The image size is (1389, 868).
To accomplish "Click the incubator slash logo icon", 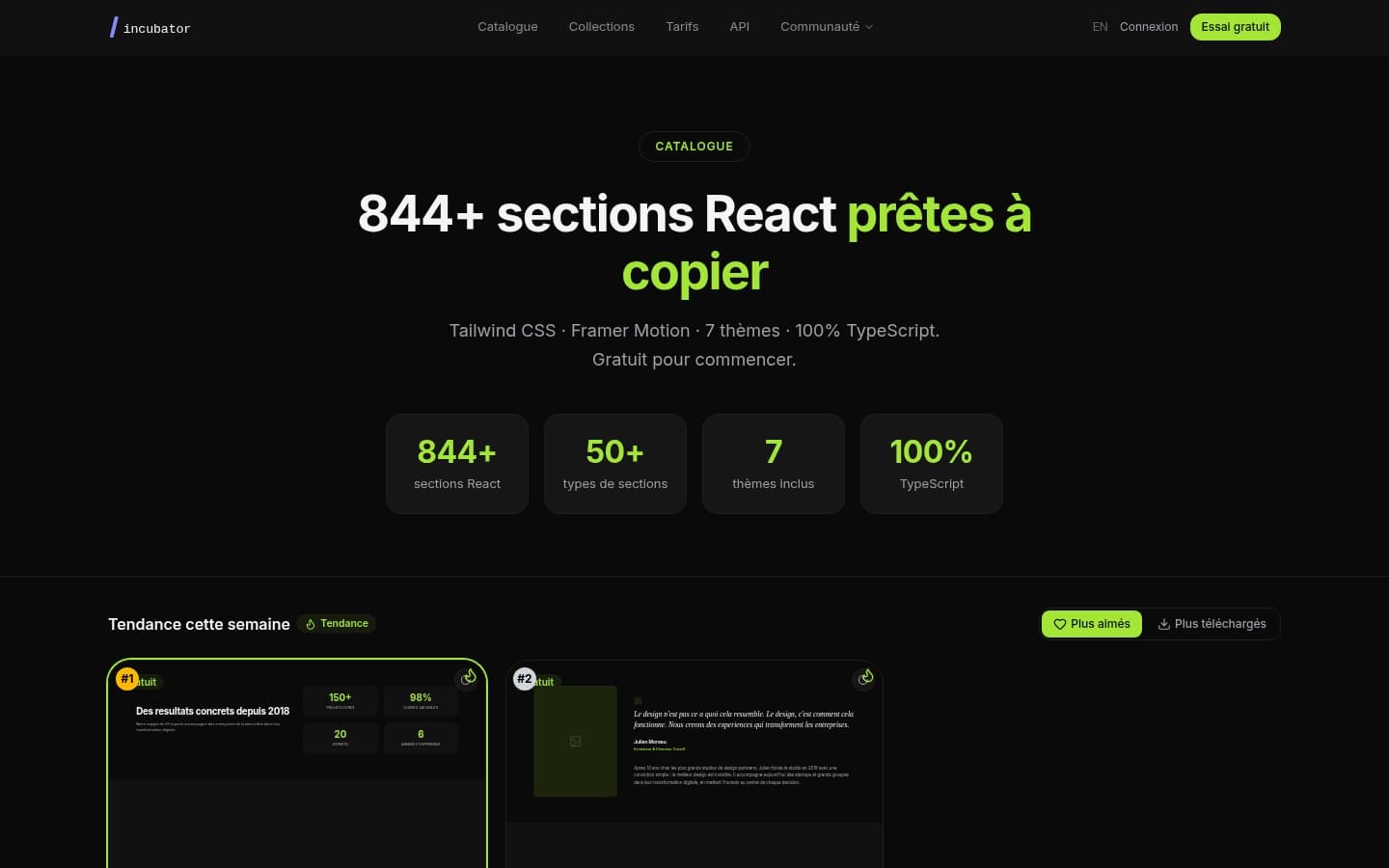I will point(114,27).
